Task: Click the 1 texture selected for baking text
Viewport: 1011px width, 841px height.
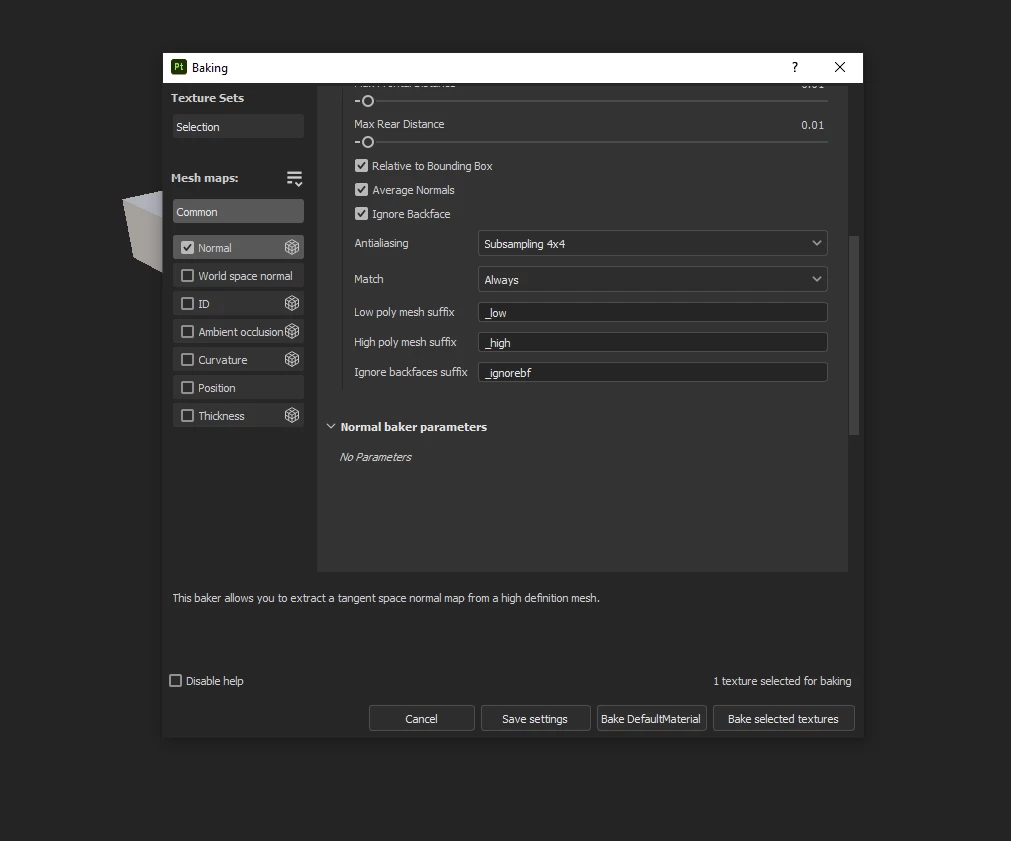Action: coord(782,681)
